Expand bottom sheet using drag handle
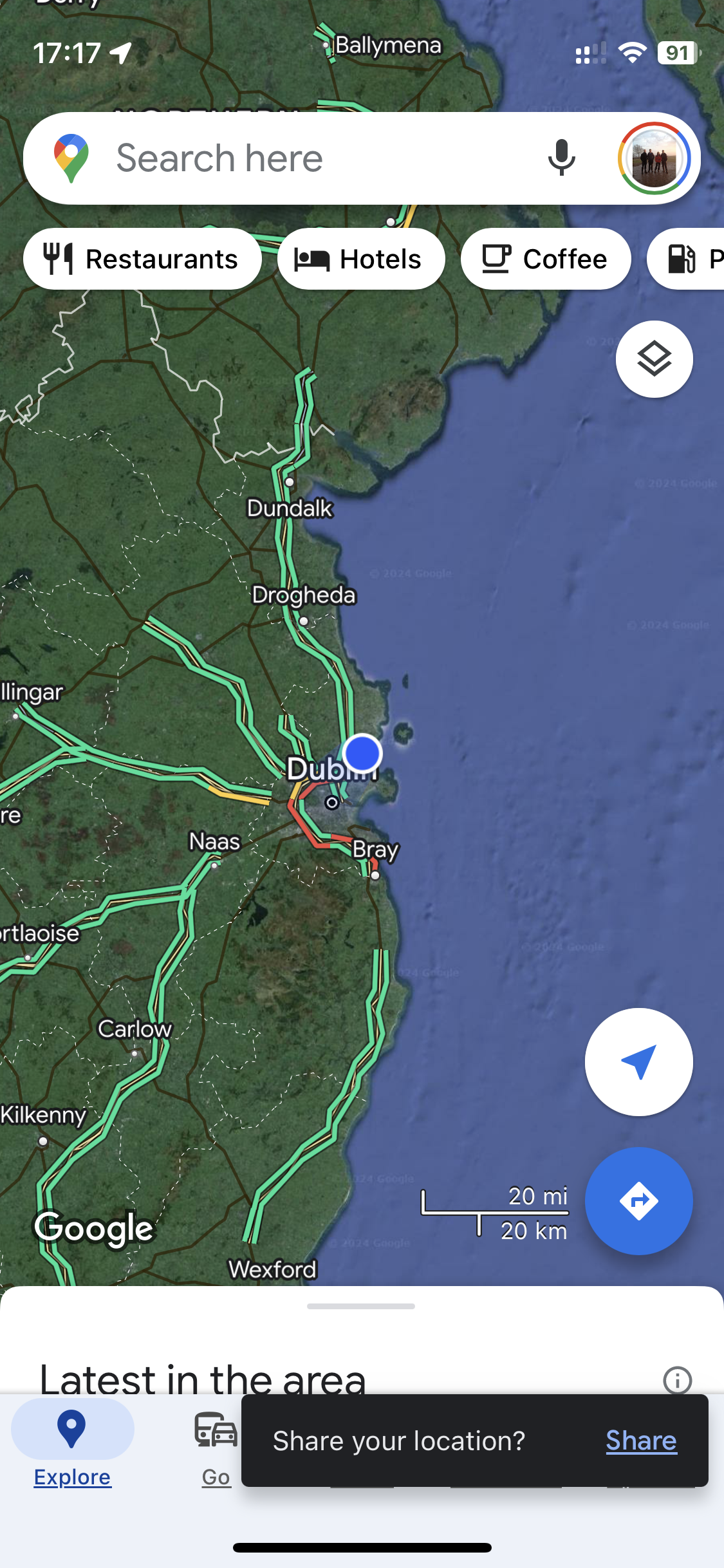724x1568 pixels. click(361, 1306)
